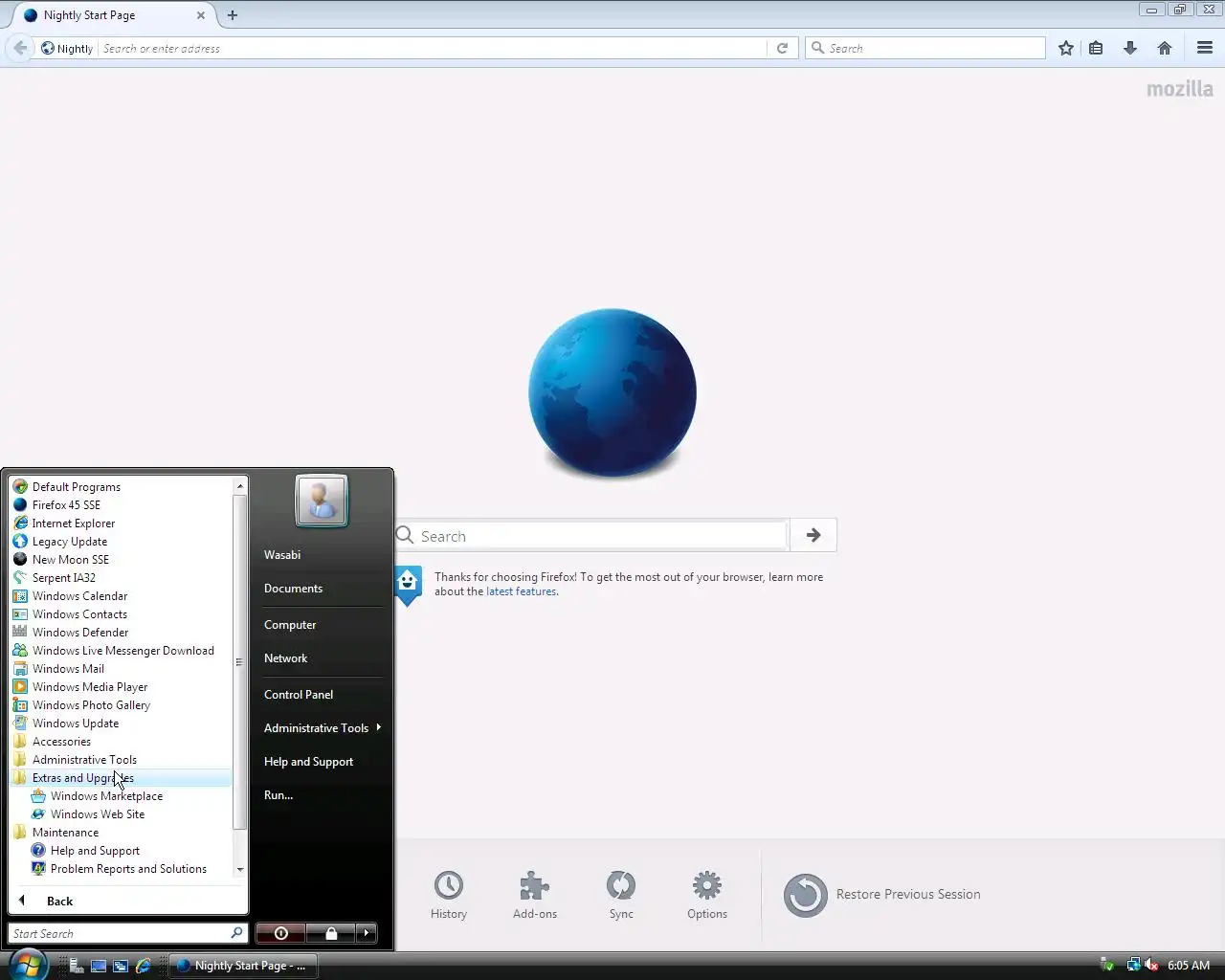The width and height of the screenshot is (1225, 980).
Task: Click the back arrow in Nightly toolbar
Action: coord(20,48)
